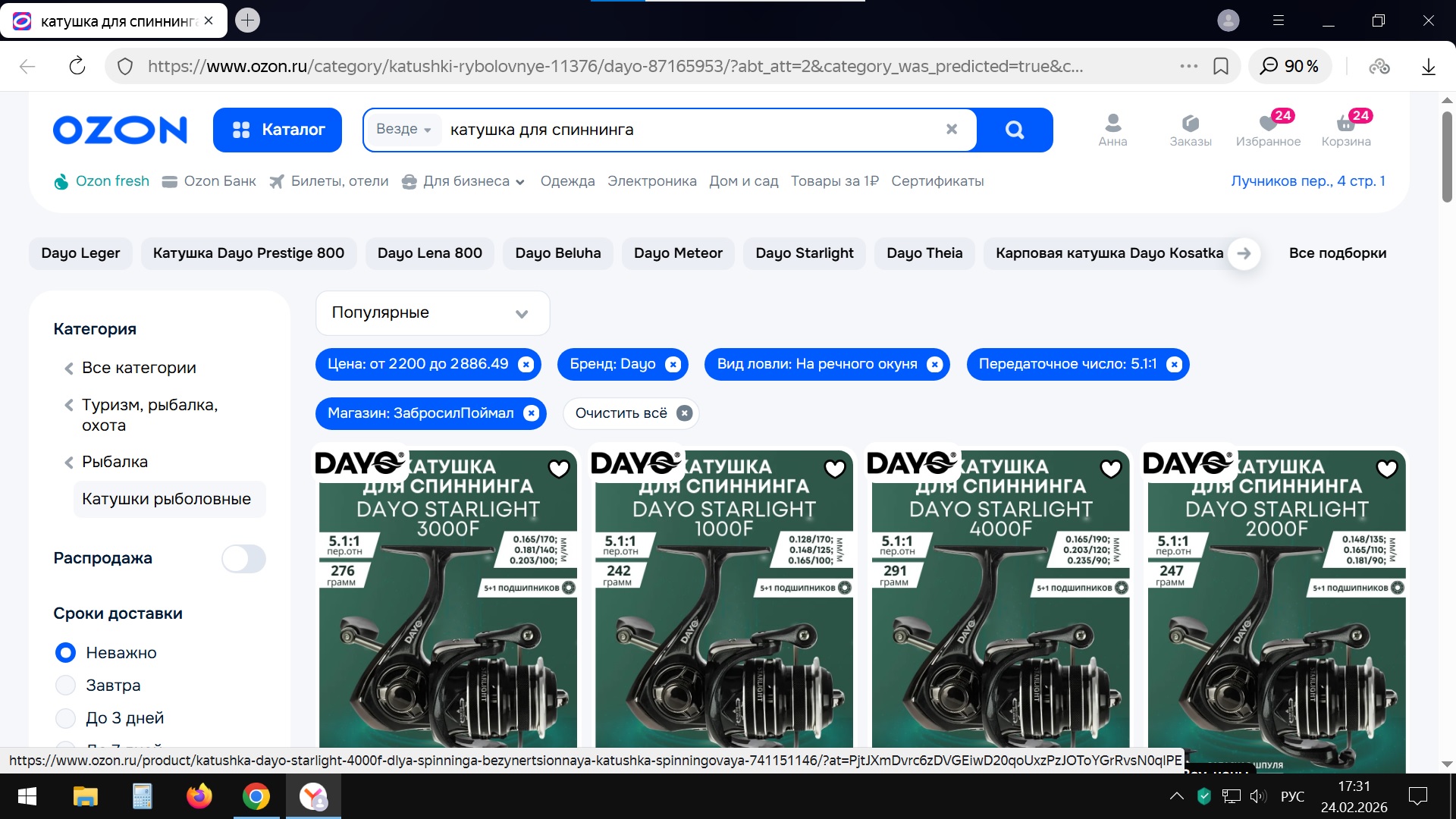
Task: Click the blue search magnifier button
Action: (x=1015, y=130)
